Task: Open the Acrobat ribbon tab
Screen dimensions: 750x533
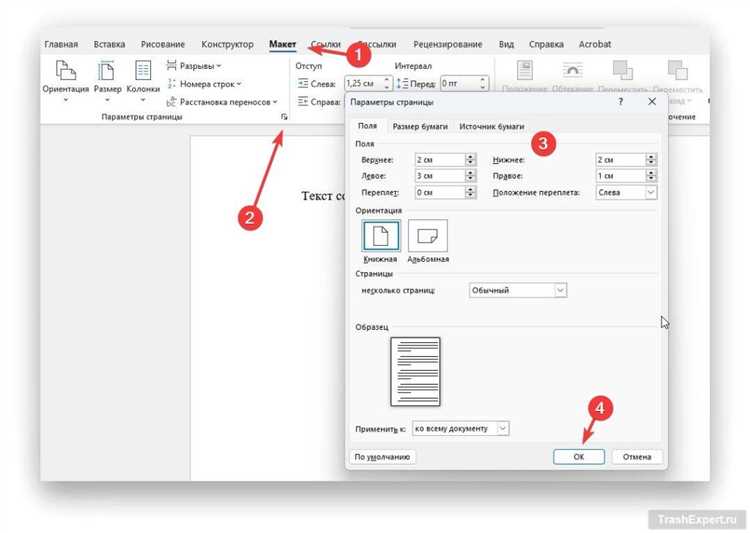Action: point(595,44)
